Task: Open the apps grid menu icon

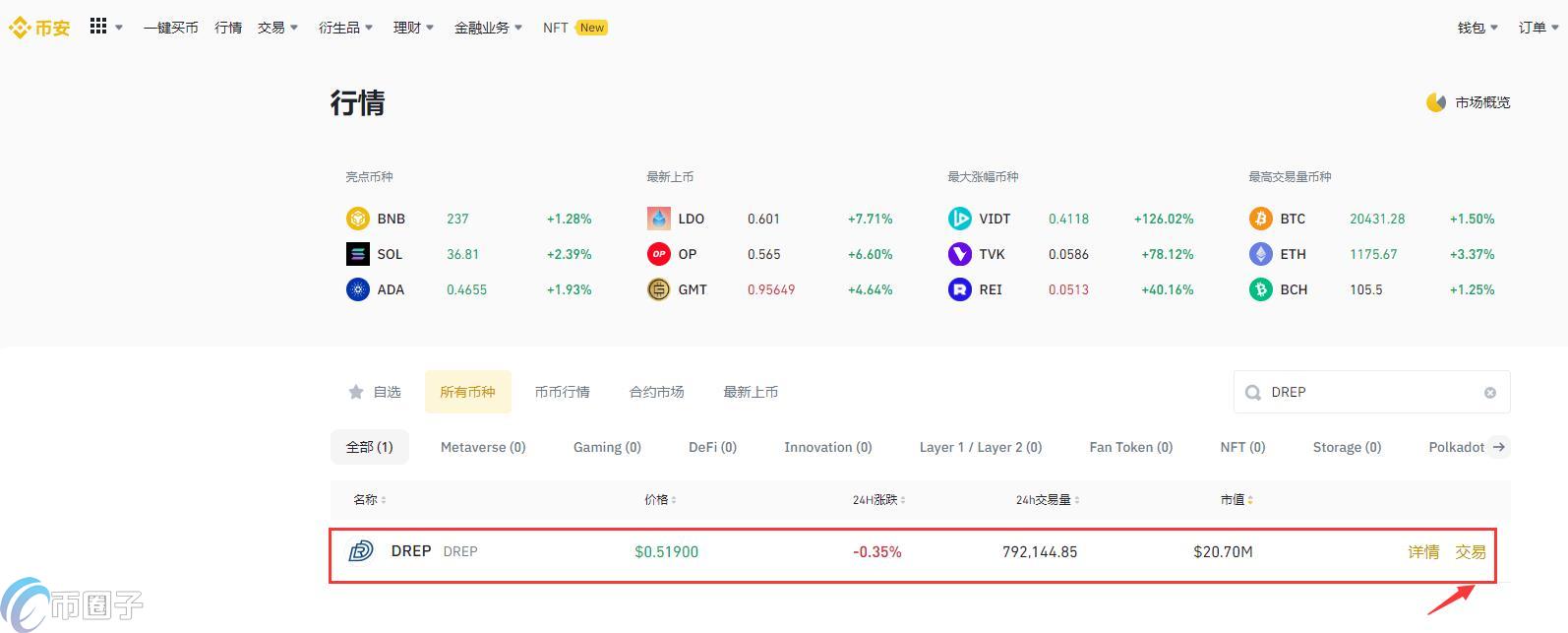Action: click(98, 27)
